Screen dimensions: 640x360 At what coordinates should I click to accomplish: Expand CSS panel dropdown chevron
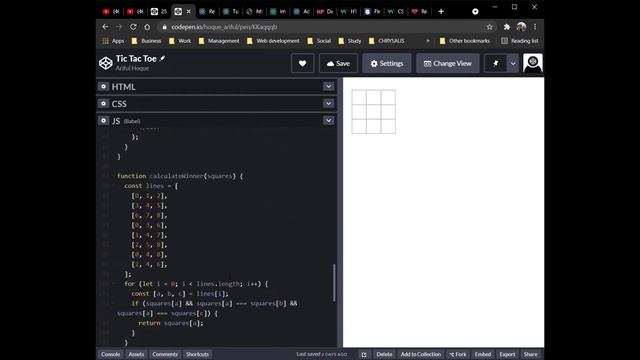click(x=329, y=104)
